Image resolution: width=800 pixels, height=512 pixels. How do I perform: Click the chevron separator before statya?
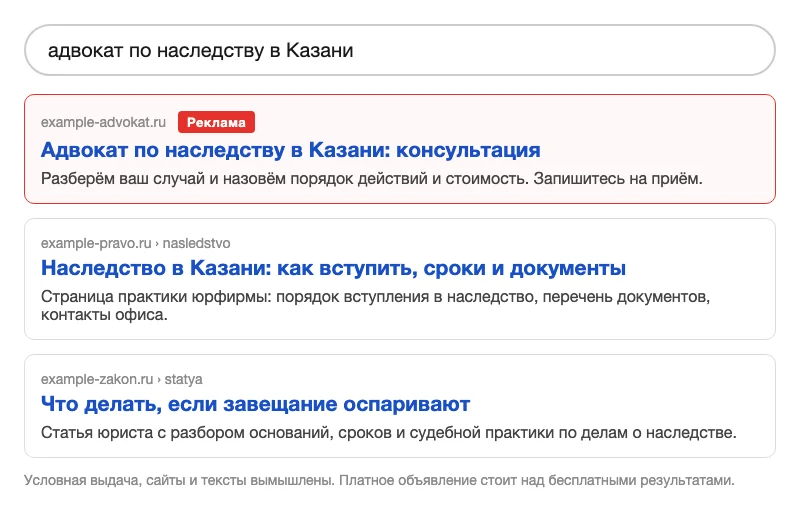pos(159,380)
